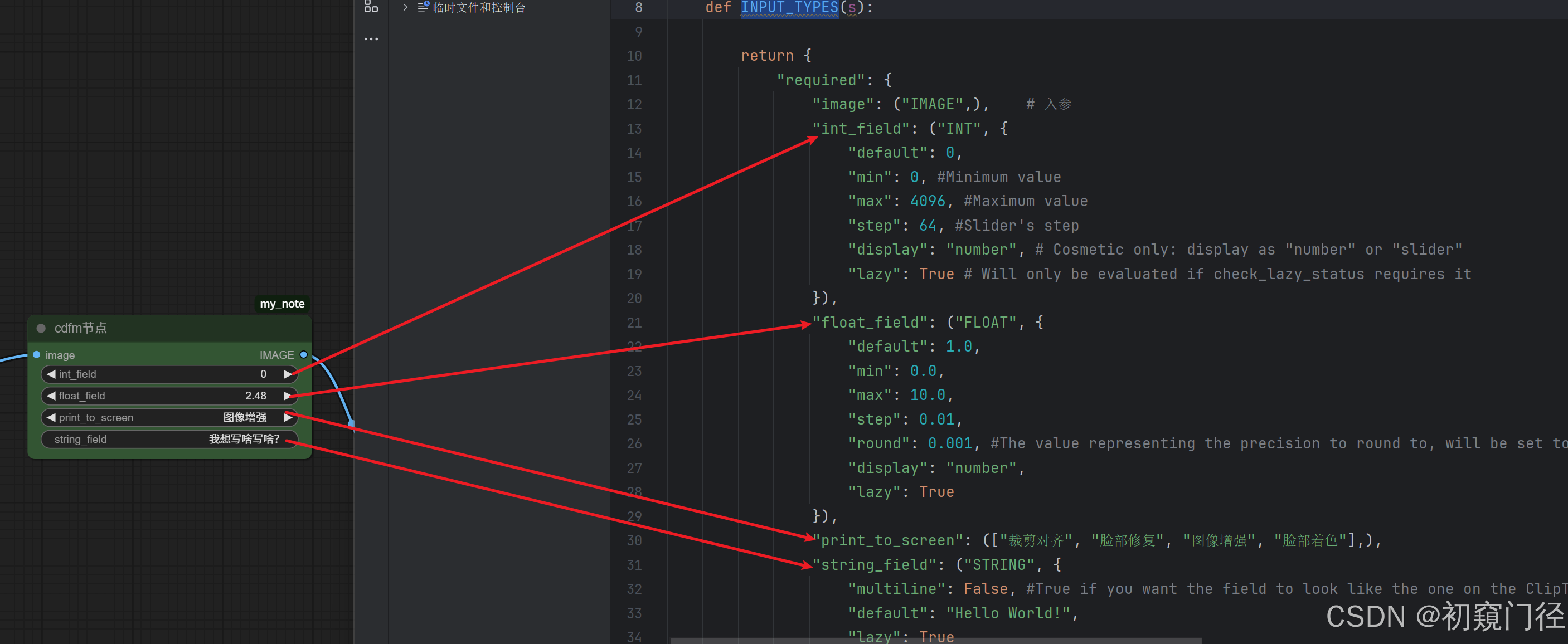
Task: Select the next print_to_screen option arrow
Action: tap(288, 418)
